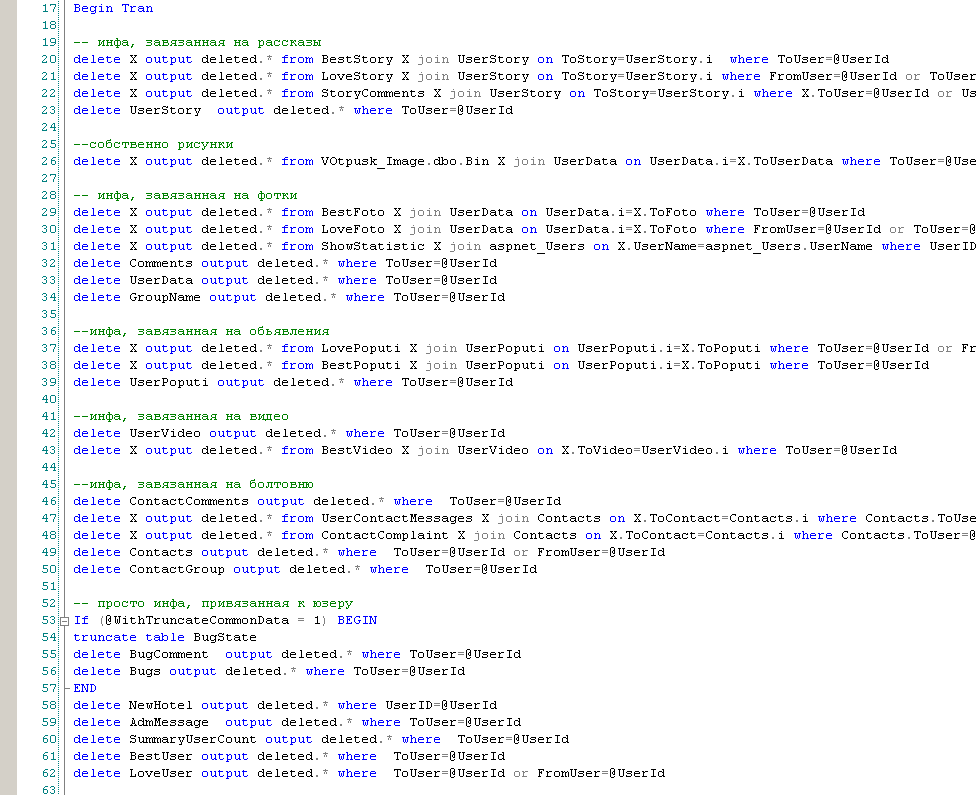Click 'UserStory' on line 23
Viewport: 976px width, 795px height.
click(165, 110)
